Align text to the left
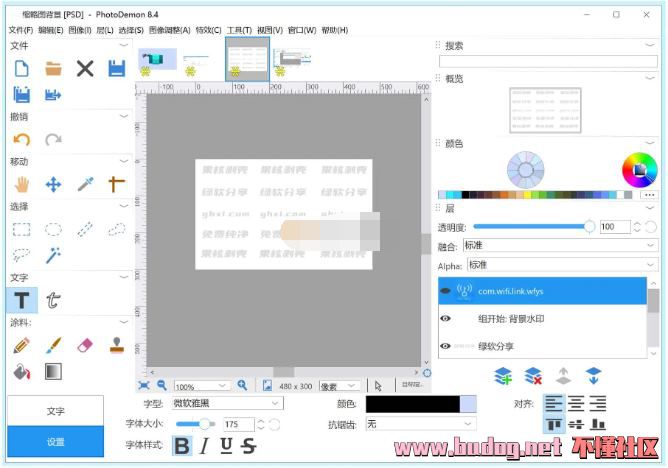This screenshot has height=468, width=668. coord(553,403)
